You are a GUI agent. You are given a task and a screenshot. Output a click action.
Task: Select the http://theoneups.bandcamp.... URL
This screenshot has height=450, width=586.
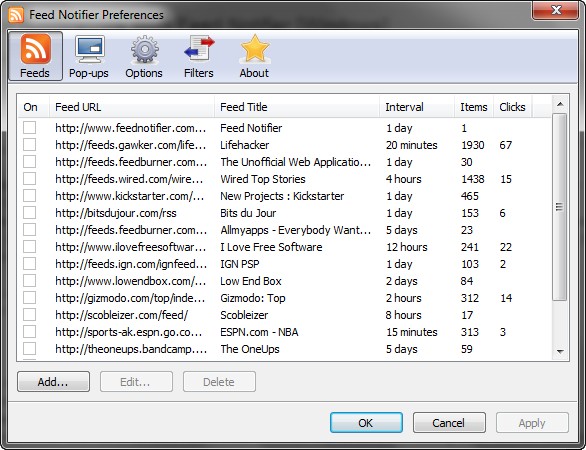point(131,349)
